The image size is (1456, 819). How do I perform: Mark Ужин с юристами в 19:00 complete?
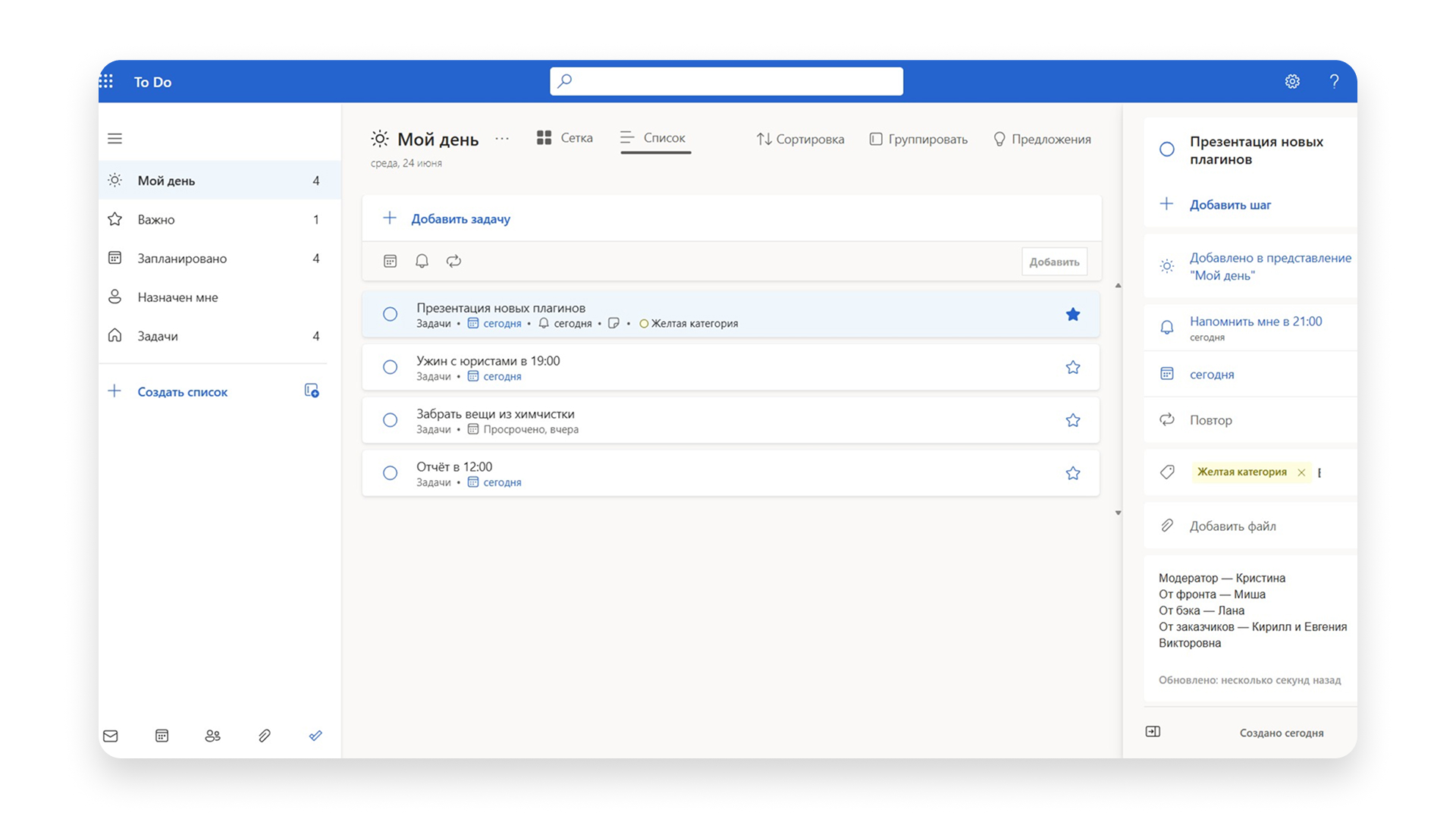point(390,367)
